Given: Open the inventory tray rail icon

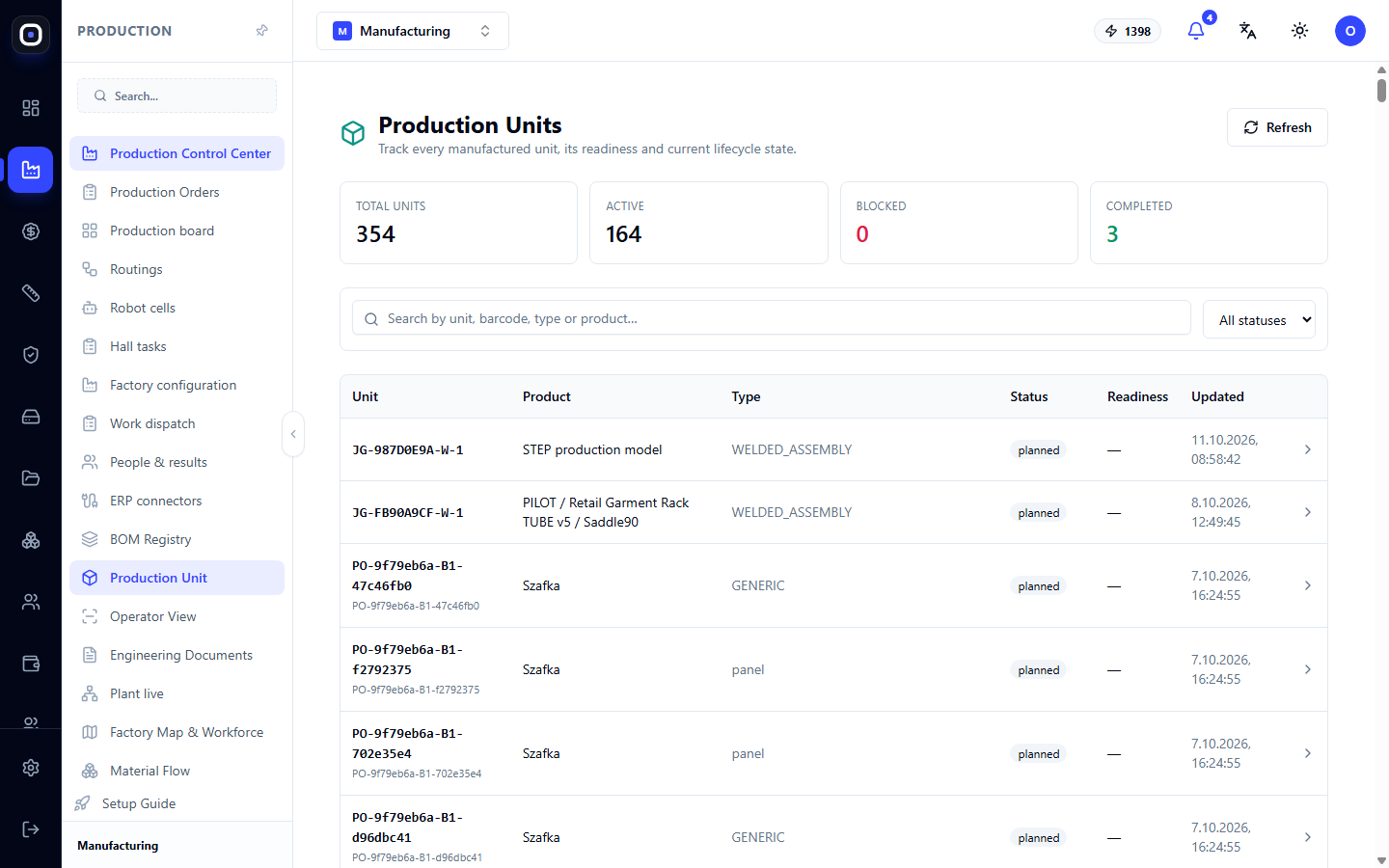Looking at the screenshot, I should pos(31,417).
